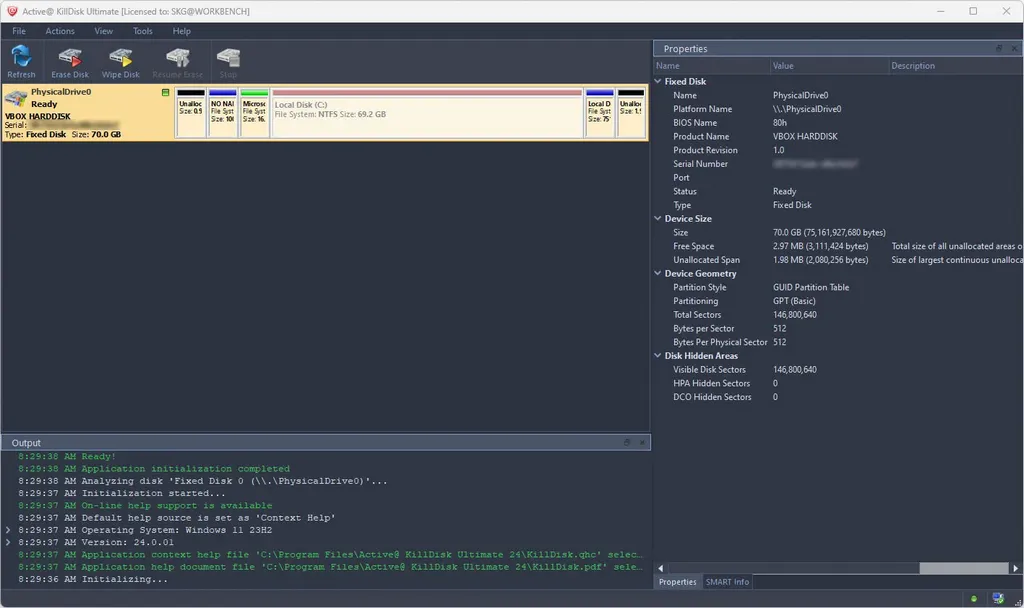Float the Properties panel with its undock icon
The image size is (1024, 608).
(x=999, y=48)
